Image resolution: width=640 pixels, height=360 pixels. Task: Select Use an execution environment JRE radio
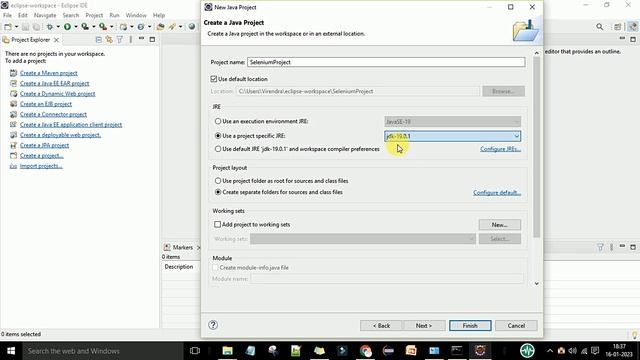pyautogui.click(x=218, y=121)
